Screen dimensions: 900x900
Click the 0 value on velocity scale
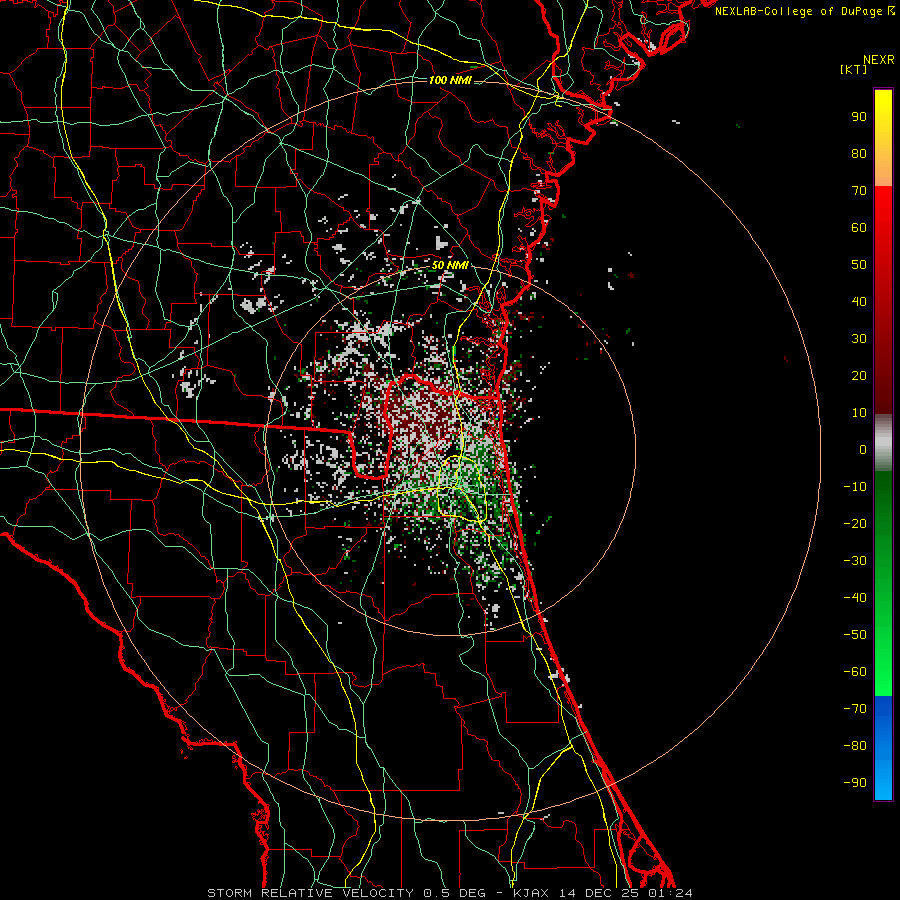tap(863, 450)
